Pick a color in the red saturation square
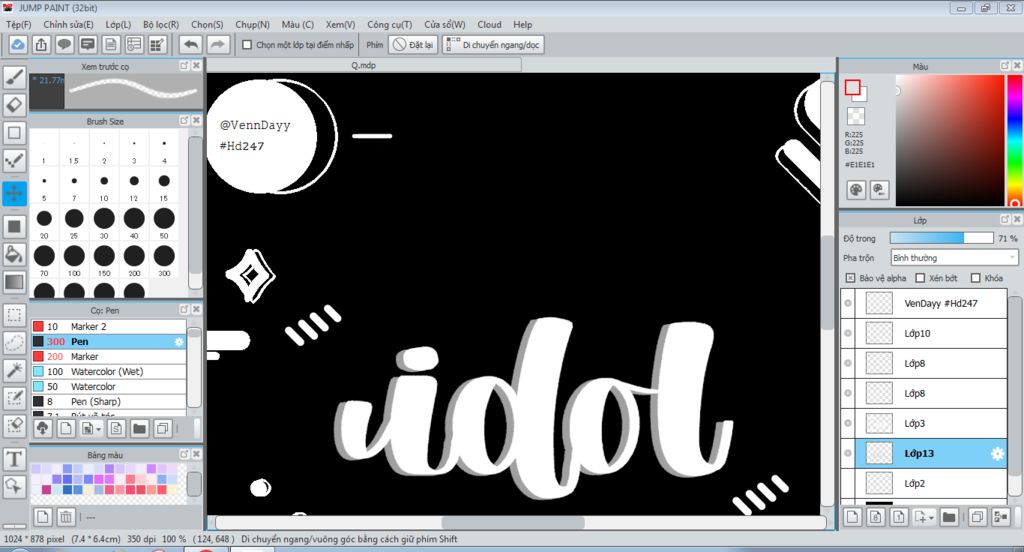 [x=949, y=140]
